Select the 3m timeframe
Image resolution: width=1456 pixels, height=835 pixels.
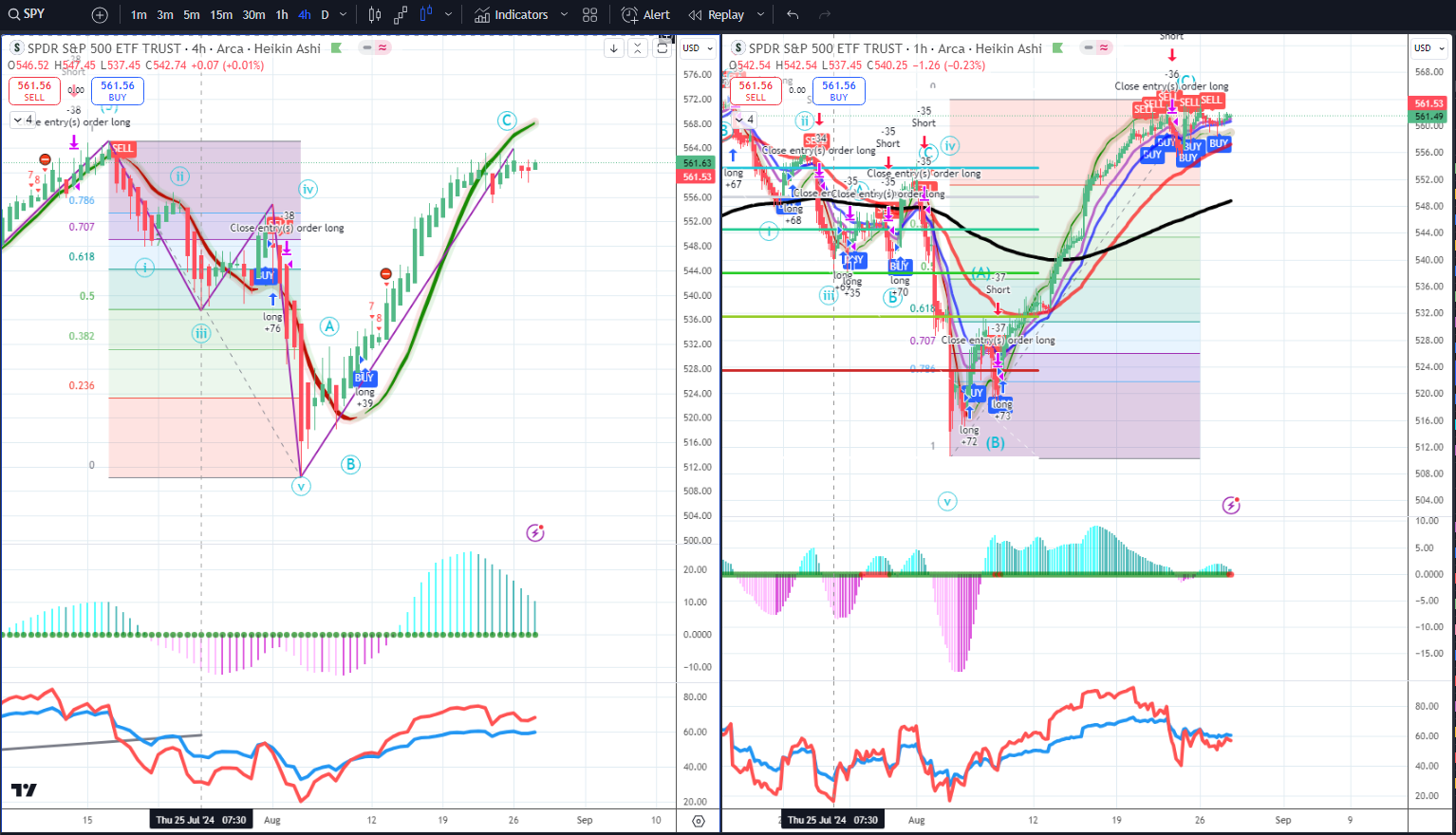165,15
